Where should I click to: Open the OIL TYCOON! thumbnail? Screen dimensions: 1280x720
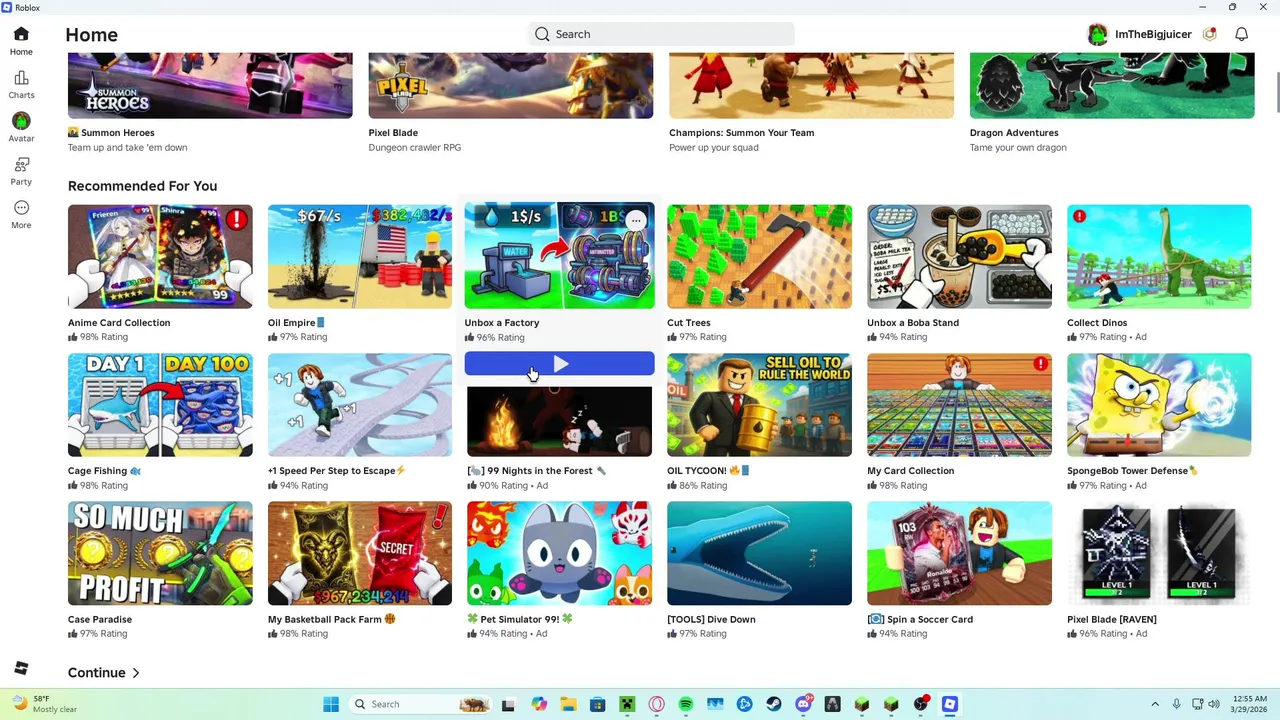pos(759,405)
